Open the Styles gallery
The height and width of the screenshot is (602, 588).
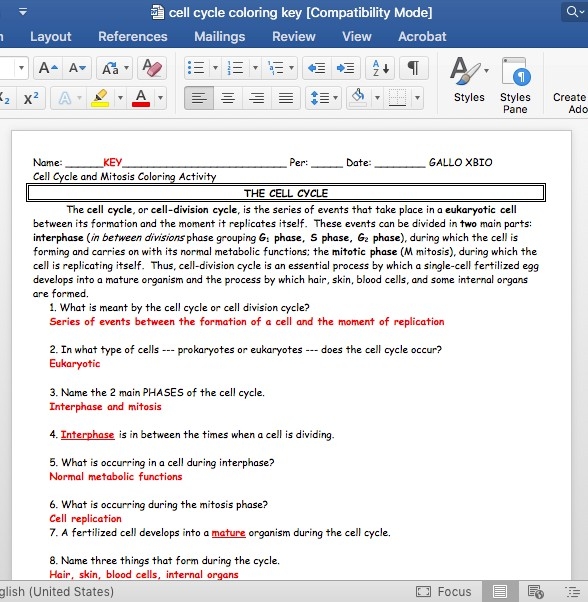tap(469, 80)
